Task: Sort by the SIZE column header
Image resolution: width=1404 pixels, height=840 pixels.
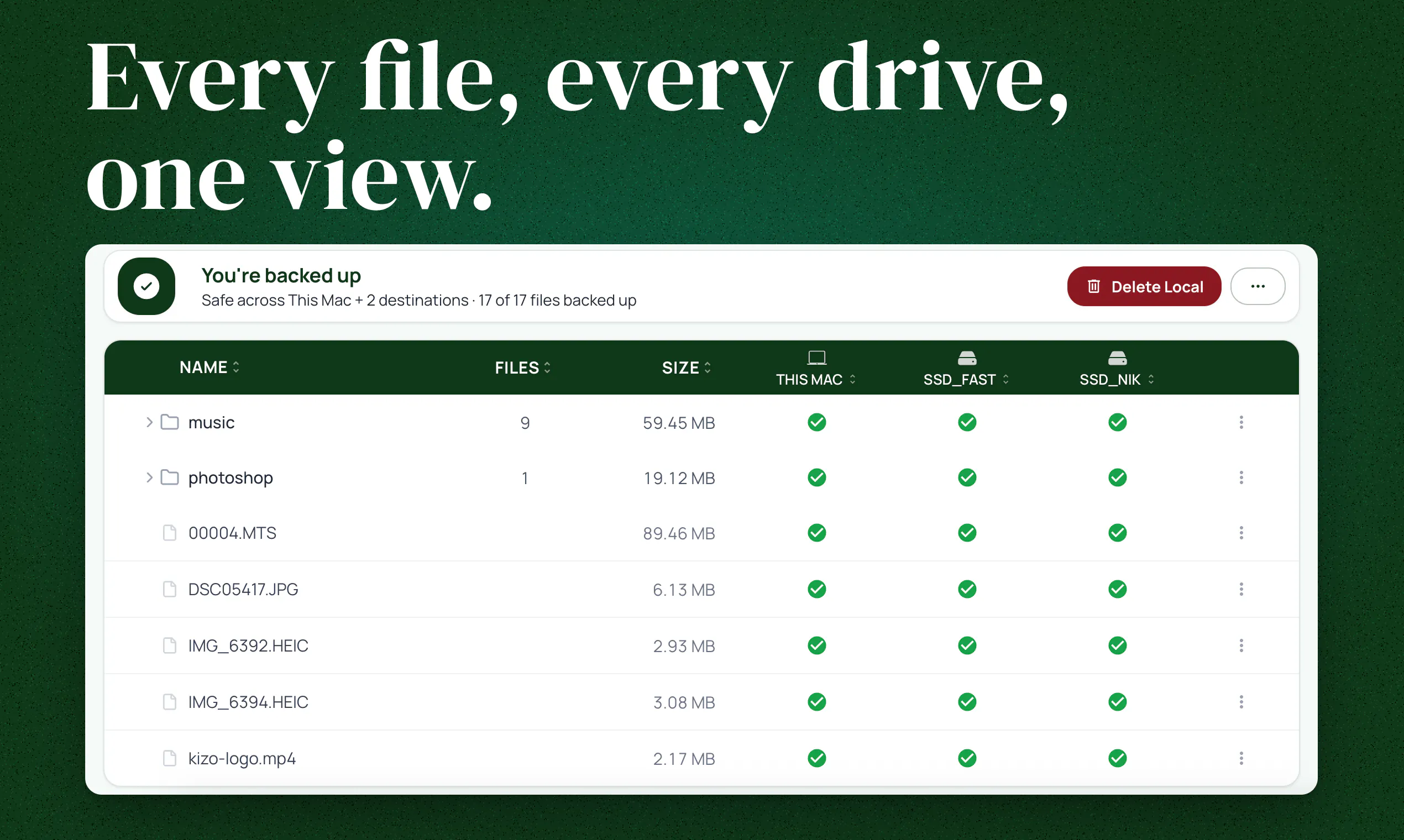Action: tap(687, 368)
